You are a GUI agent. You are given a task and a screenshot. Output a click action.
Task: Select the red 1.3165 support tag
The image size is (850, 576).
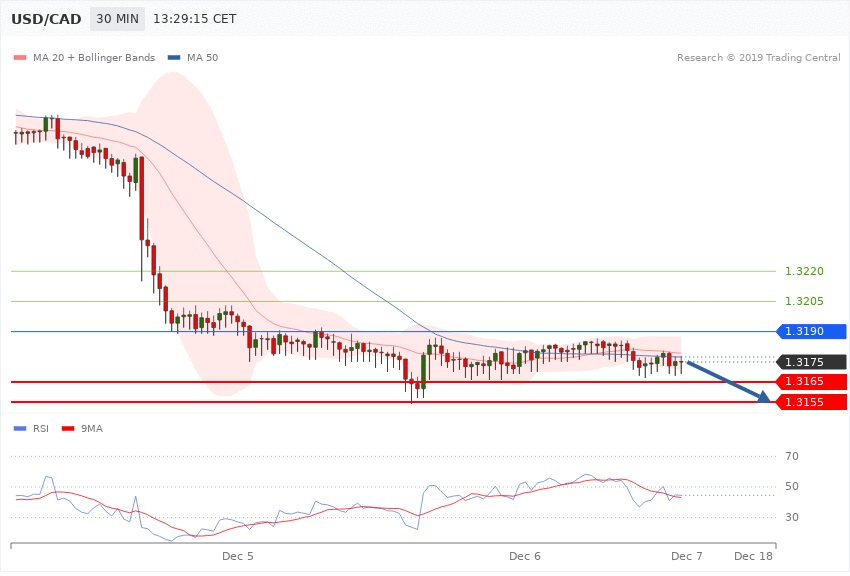coord(810,382)
